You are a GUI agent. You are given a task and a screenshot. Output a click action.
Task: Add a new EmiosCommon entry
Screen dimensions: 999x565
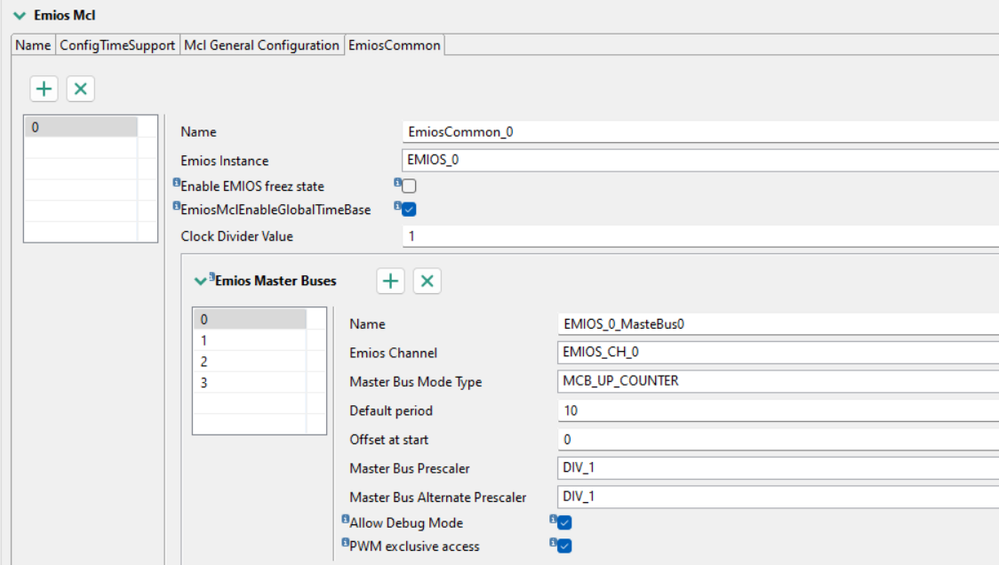tap(44, 89)
